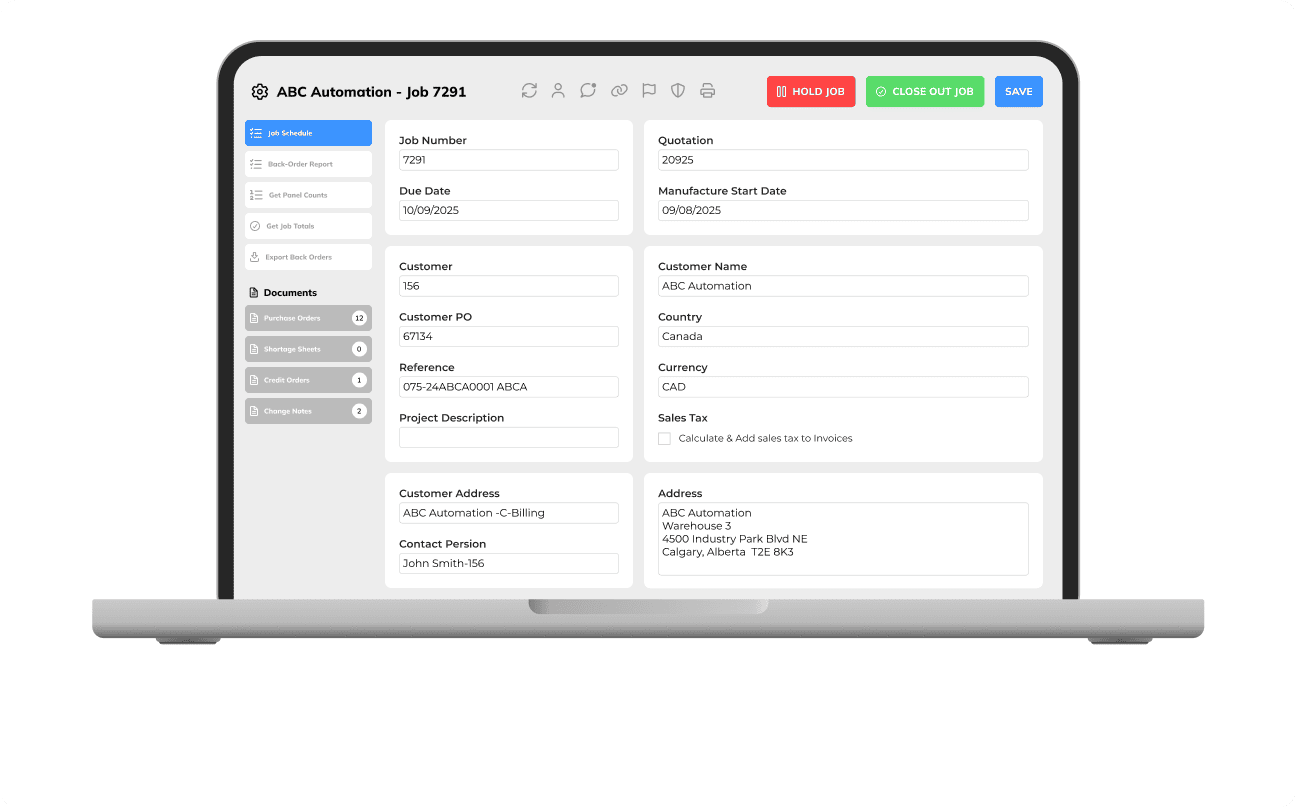Click the Reference field 075-24ABCA0001 ABCA
Screen dimensions: 1296x808
coord(509,387)
